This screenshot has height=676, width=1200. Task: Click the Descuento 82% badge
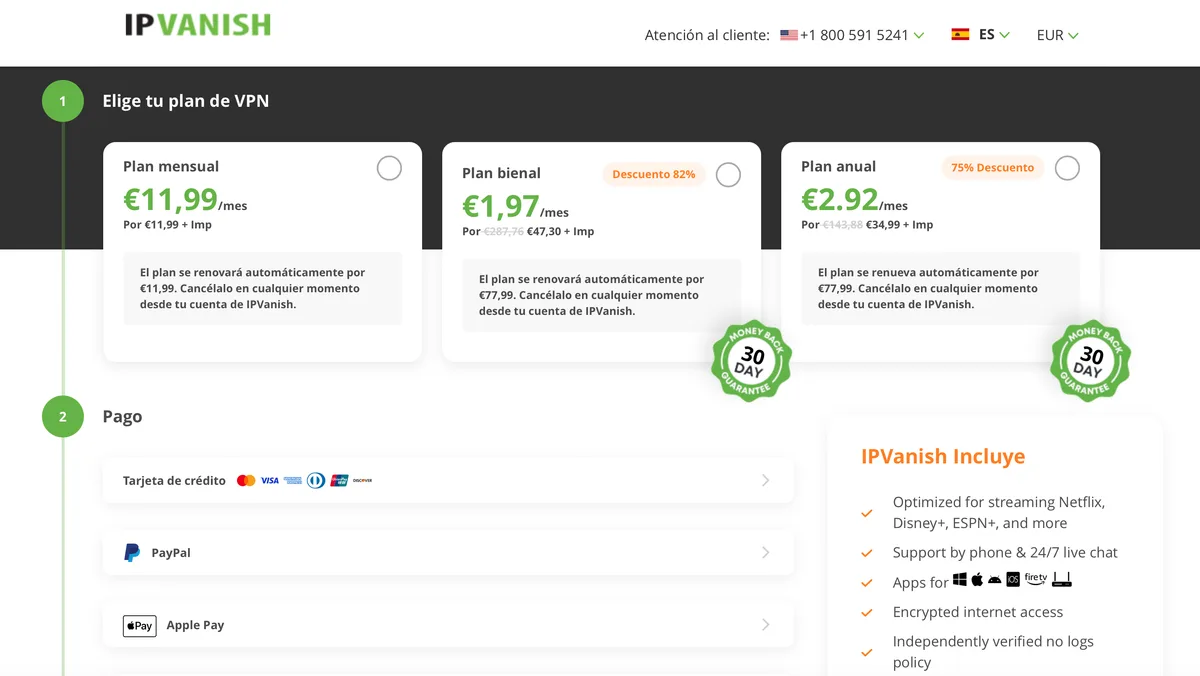pyautogui.click(x=654, y=174)
